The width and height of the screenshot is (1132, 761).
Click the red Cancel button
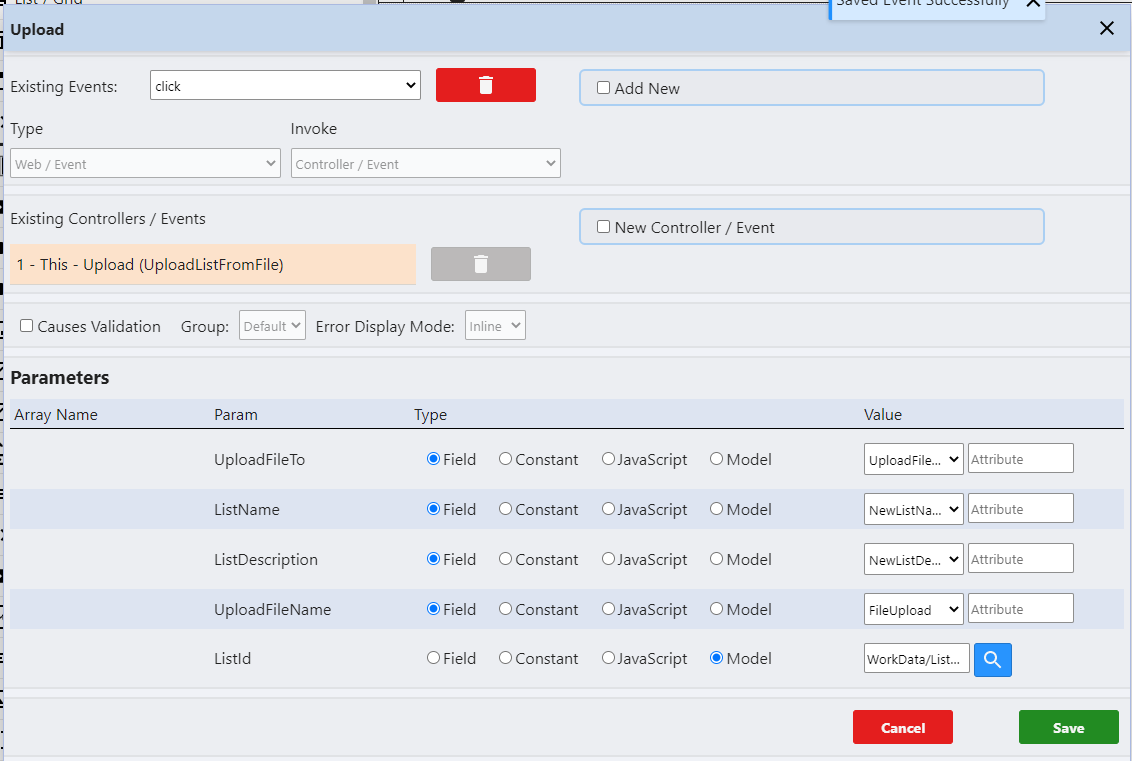(x=902, y=727)
